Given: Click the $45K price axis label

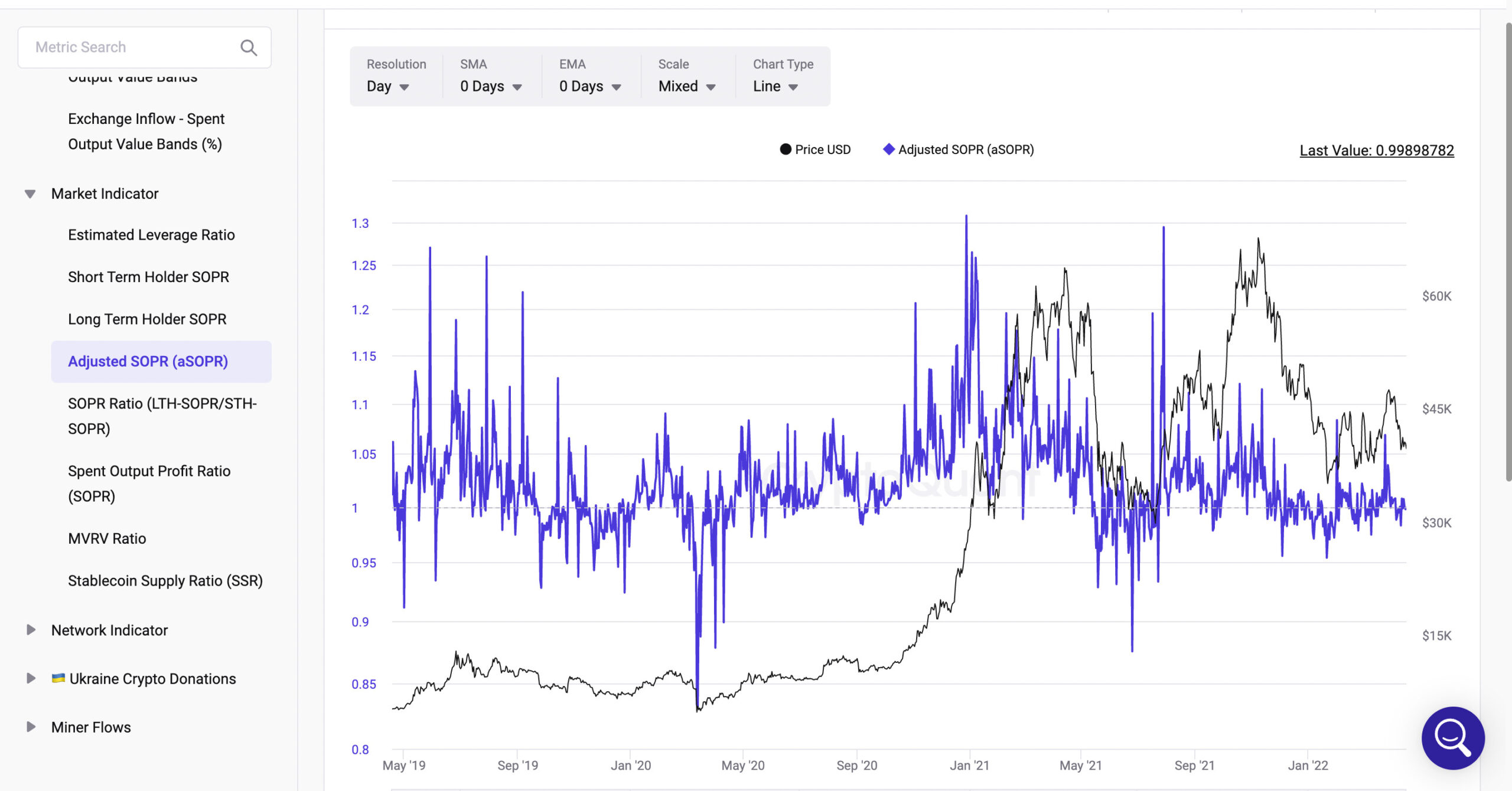Looking at the screenshot, I should 1437,408.
